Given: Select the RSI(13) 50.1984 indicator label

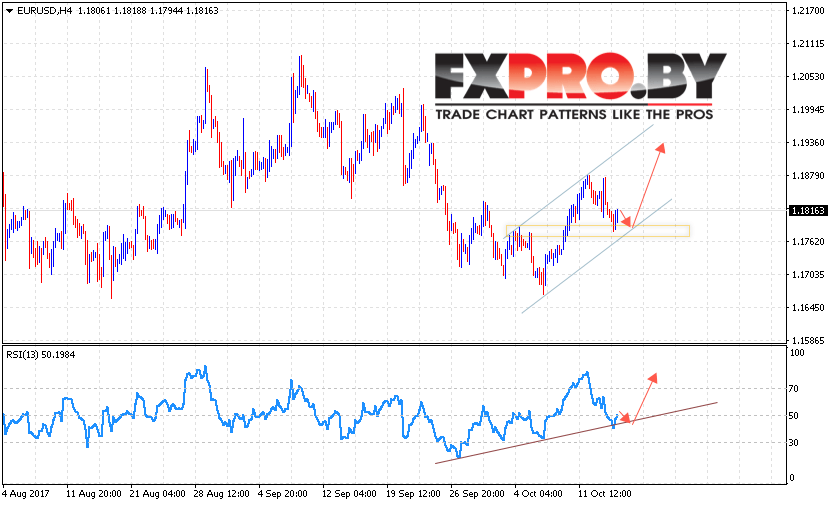Looking at the screenshot, I should click(x=41, y=355).
